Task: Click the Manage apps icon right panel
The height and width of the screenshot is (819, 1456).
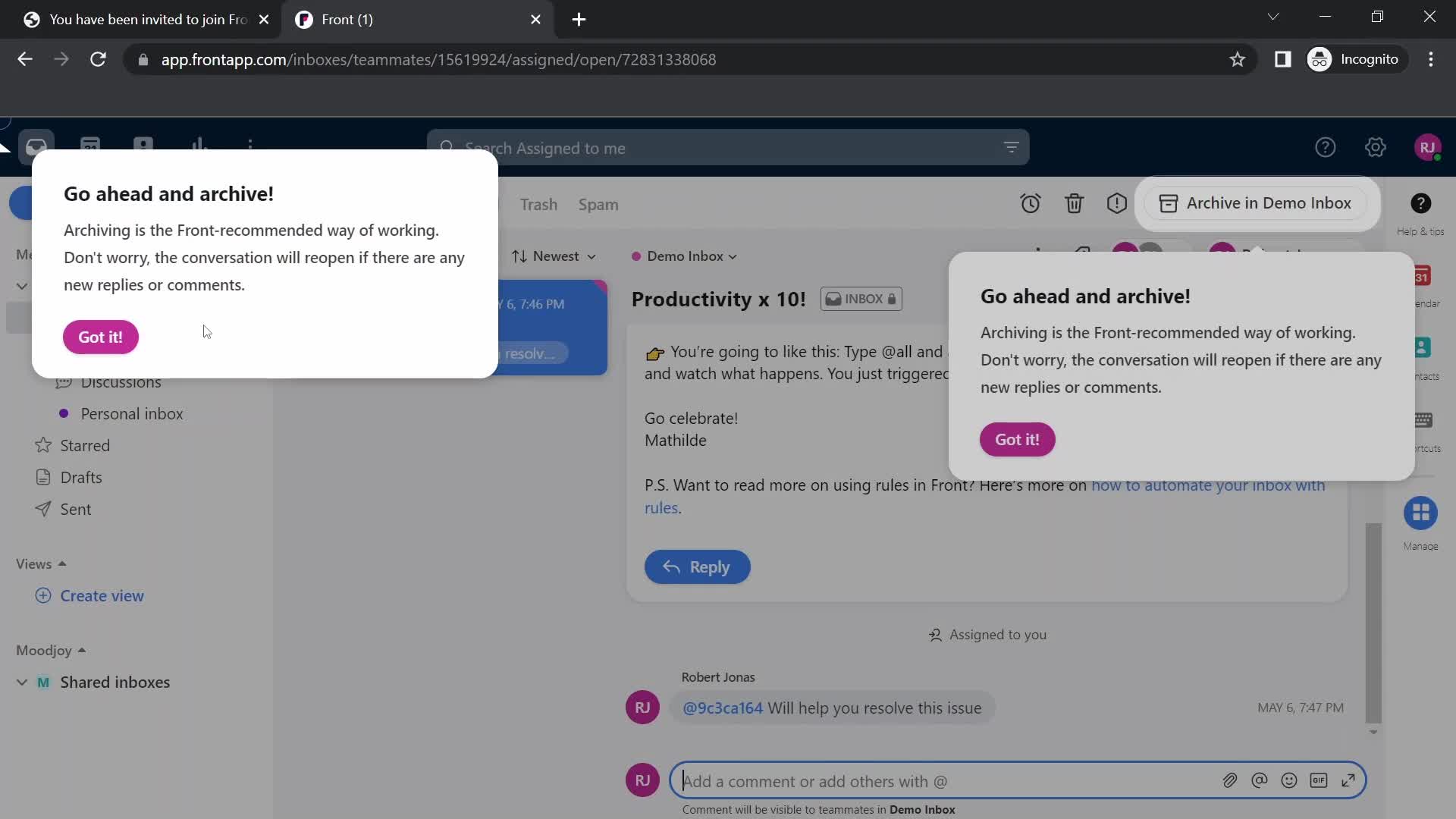Action: (x=1421, y=513)
